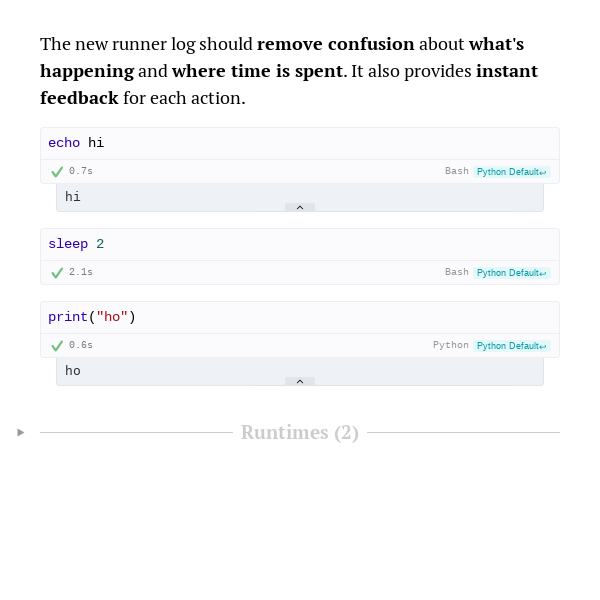The height and width of the screenshot is (600, 600).
Task: Click green checkmark of print cell
Action: click(x=57, y=346)
